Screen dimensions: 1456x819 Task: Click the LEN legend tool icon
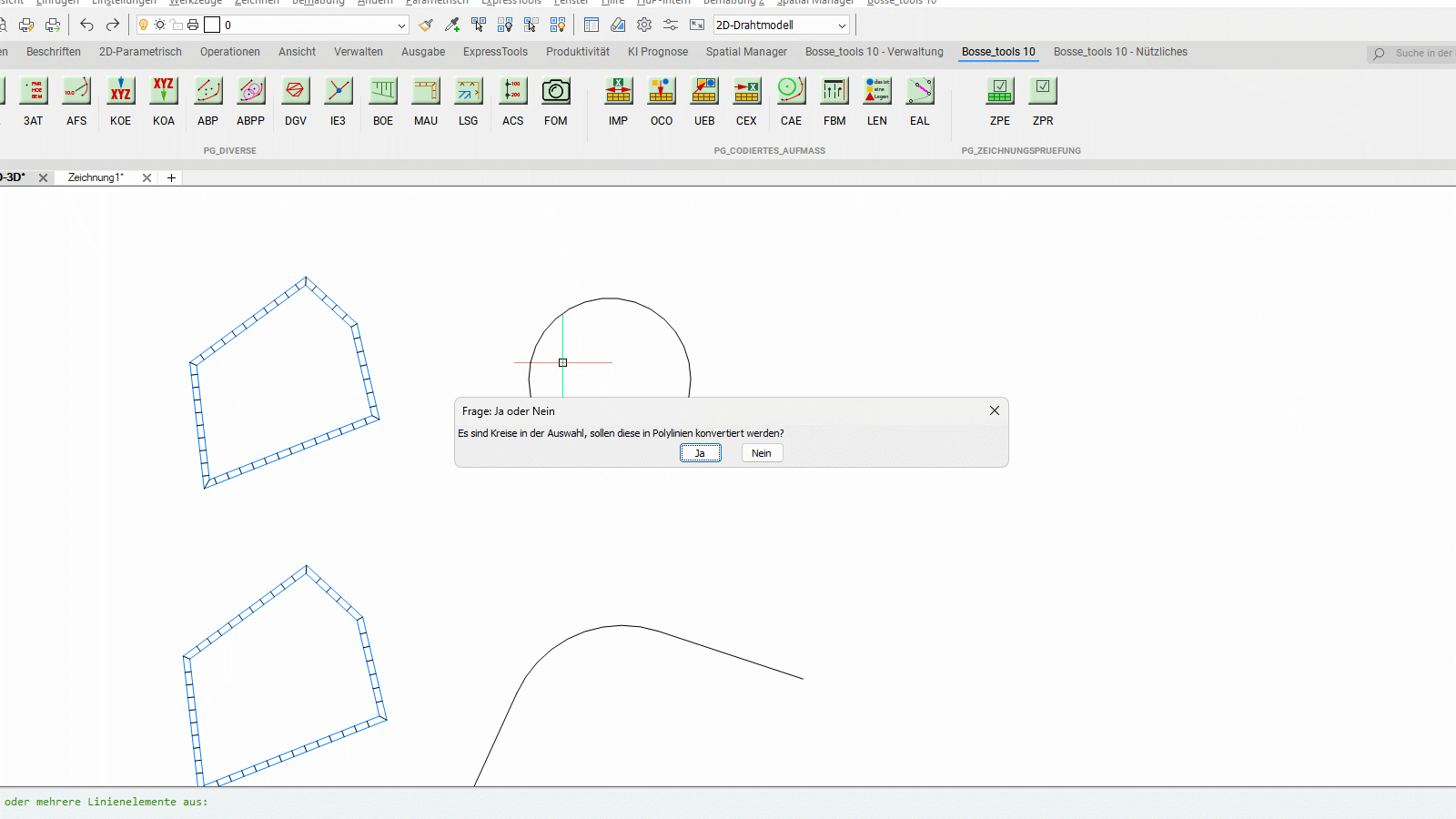click(876, 91)
